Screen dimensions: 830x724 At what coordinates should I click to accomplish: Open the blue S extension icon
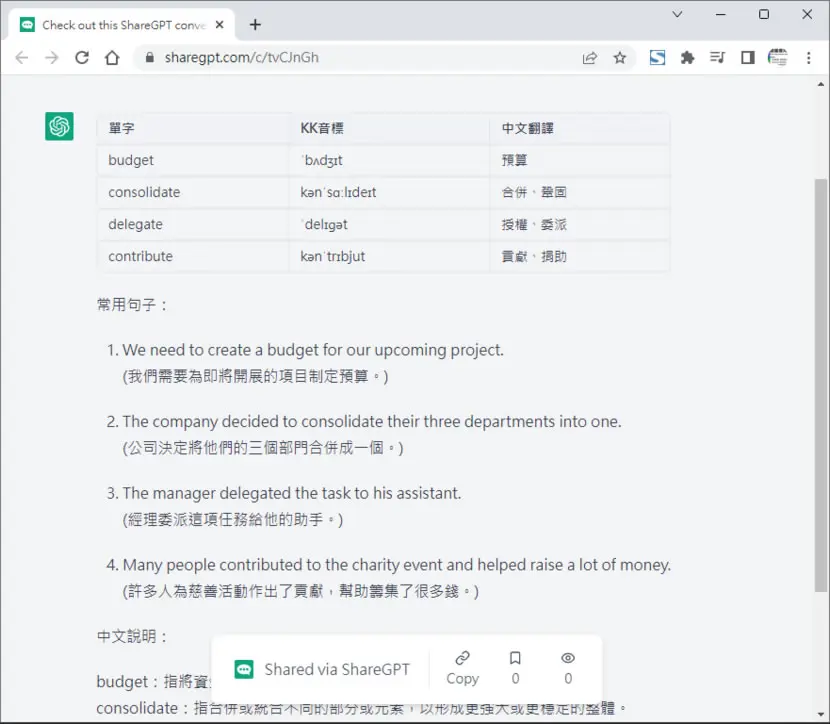(x=657, y=57)
